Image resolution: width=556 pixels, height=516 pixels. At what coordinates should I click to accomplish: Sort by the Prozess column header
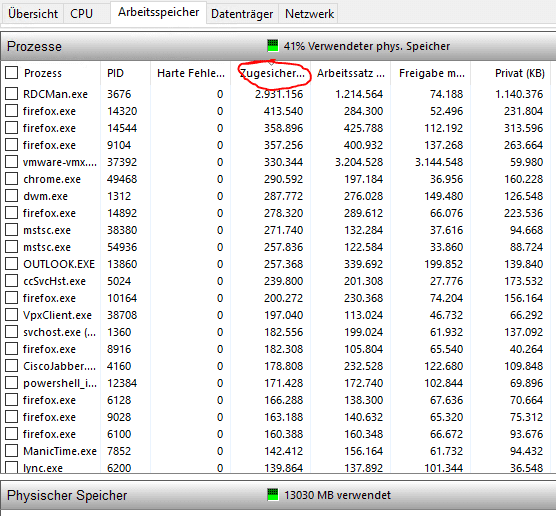(x=43, y=73)
